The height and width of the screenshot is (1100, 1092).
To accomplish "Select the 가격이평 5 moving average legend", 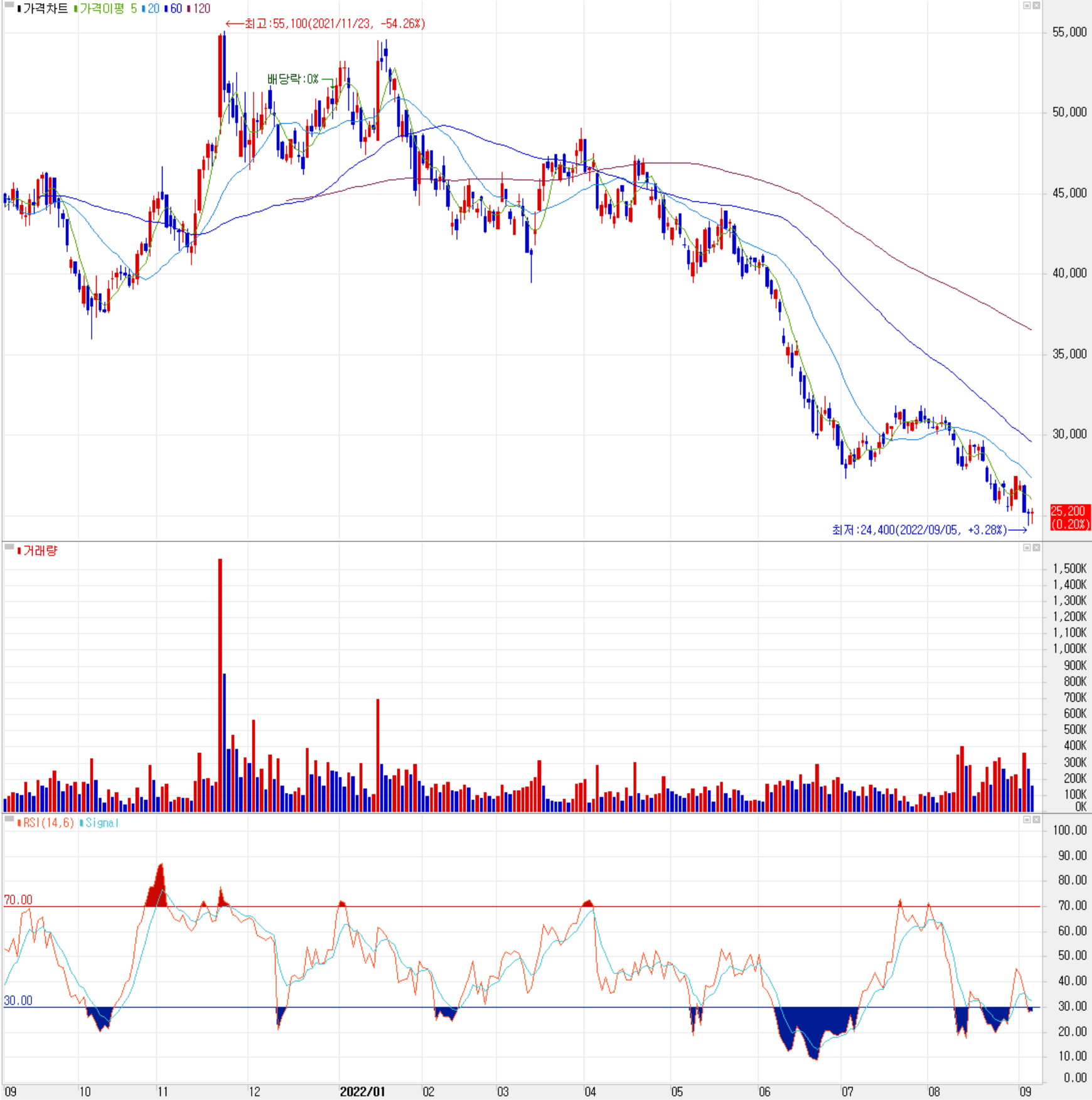I will (x=105, y=9).
